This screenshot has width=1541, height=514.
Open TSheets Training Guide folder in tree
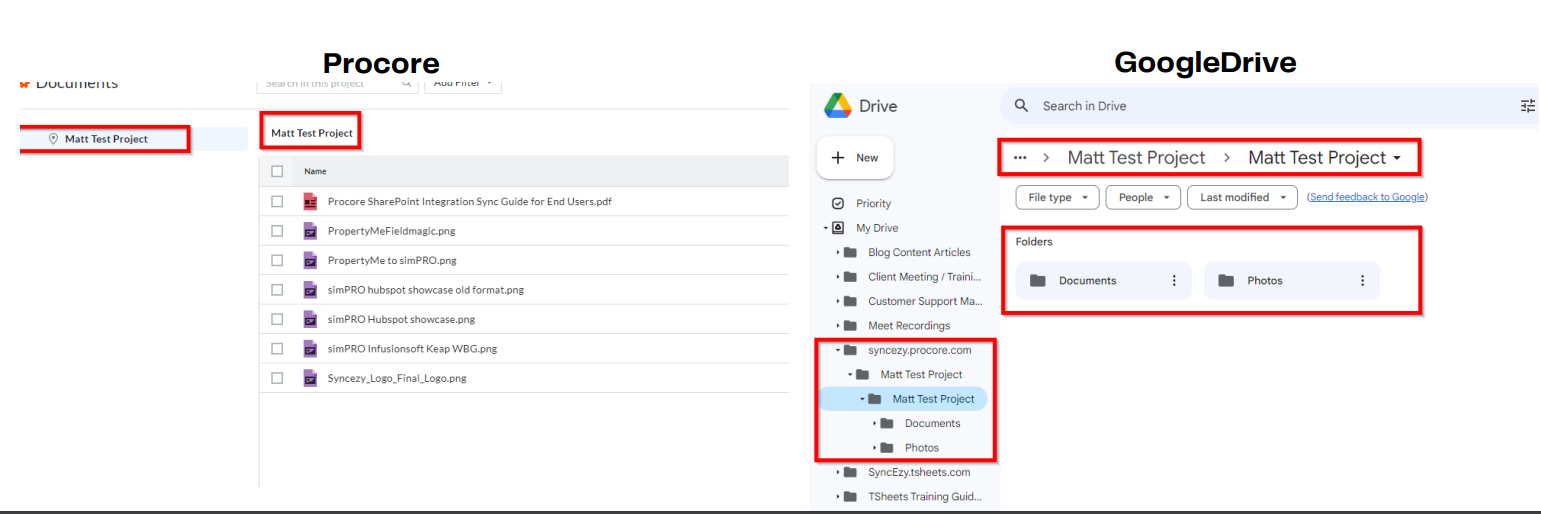[x=925, y=497]
